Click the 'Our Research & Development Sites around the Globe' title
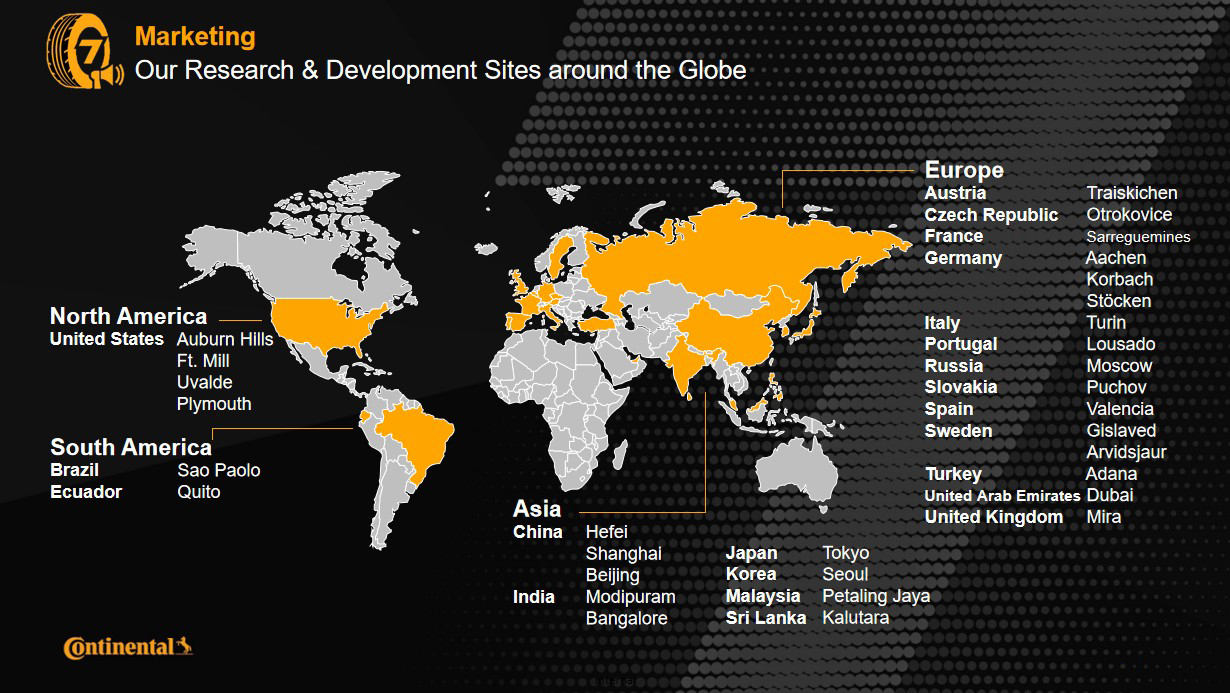Image resolution: width=1230 pixels, height=693 pixels. (440, 71)
